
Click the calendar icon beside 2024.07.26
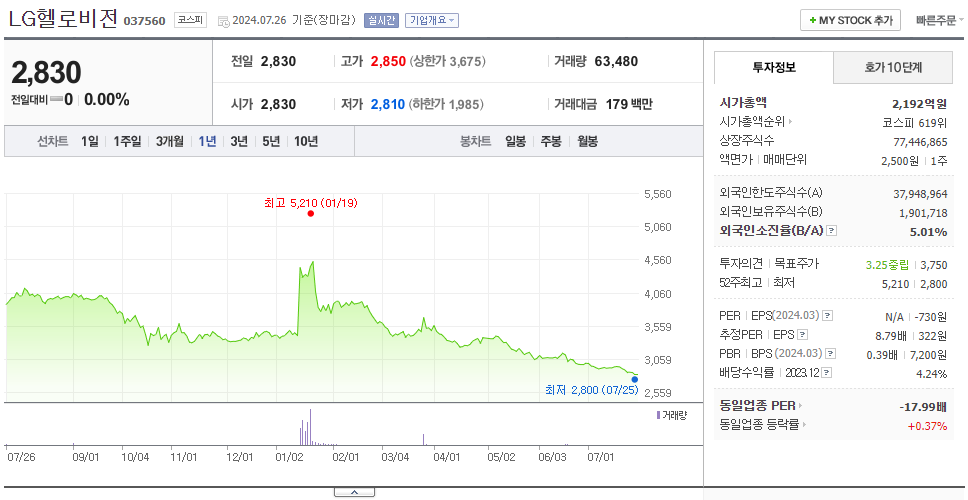pos(223,20)
